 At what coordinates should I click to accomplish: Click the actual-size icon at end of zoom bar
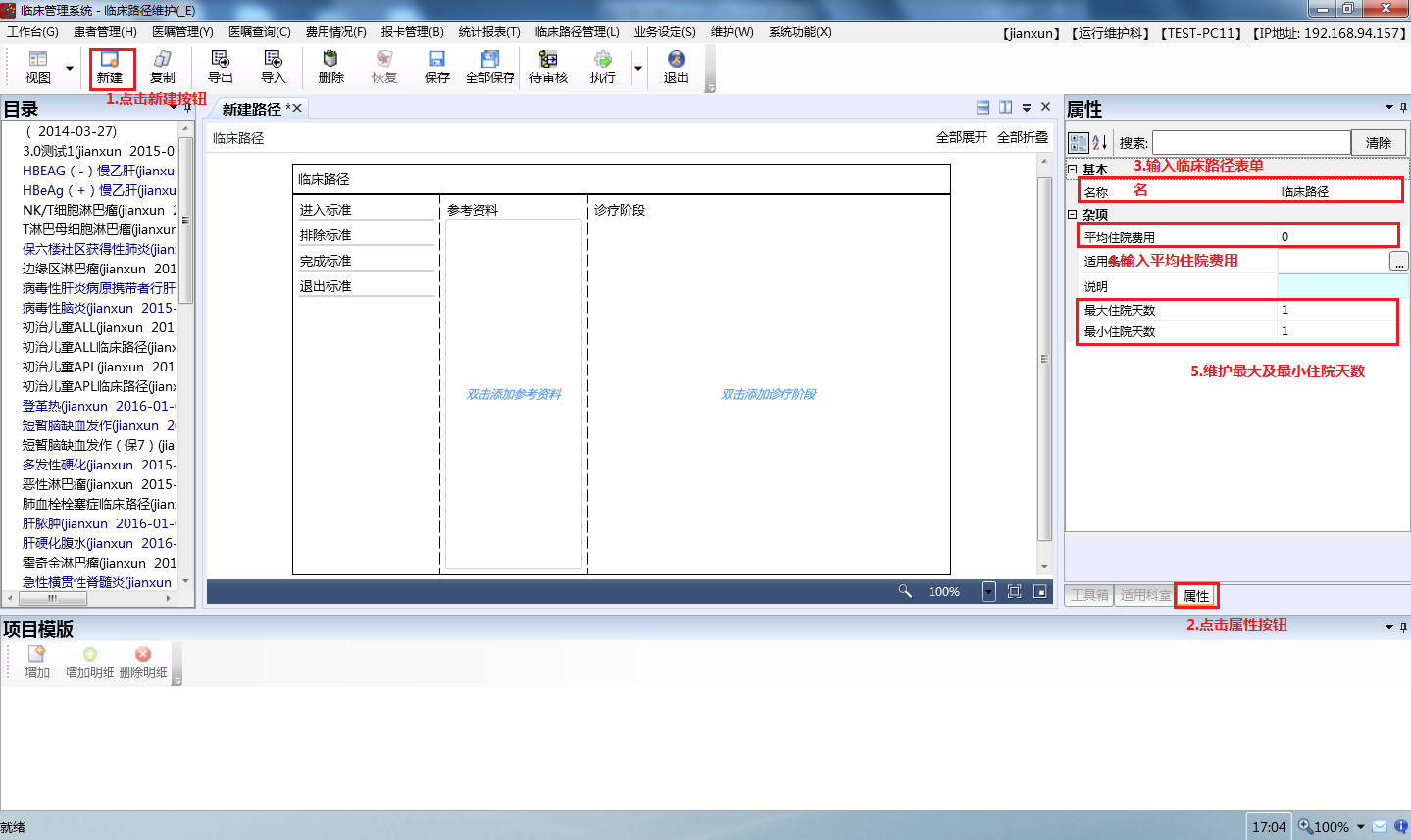tap(1039, 591)
